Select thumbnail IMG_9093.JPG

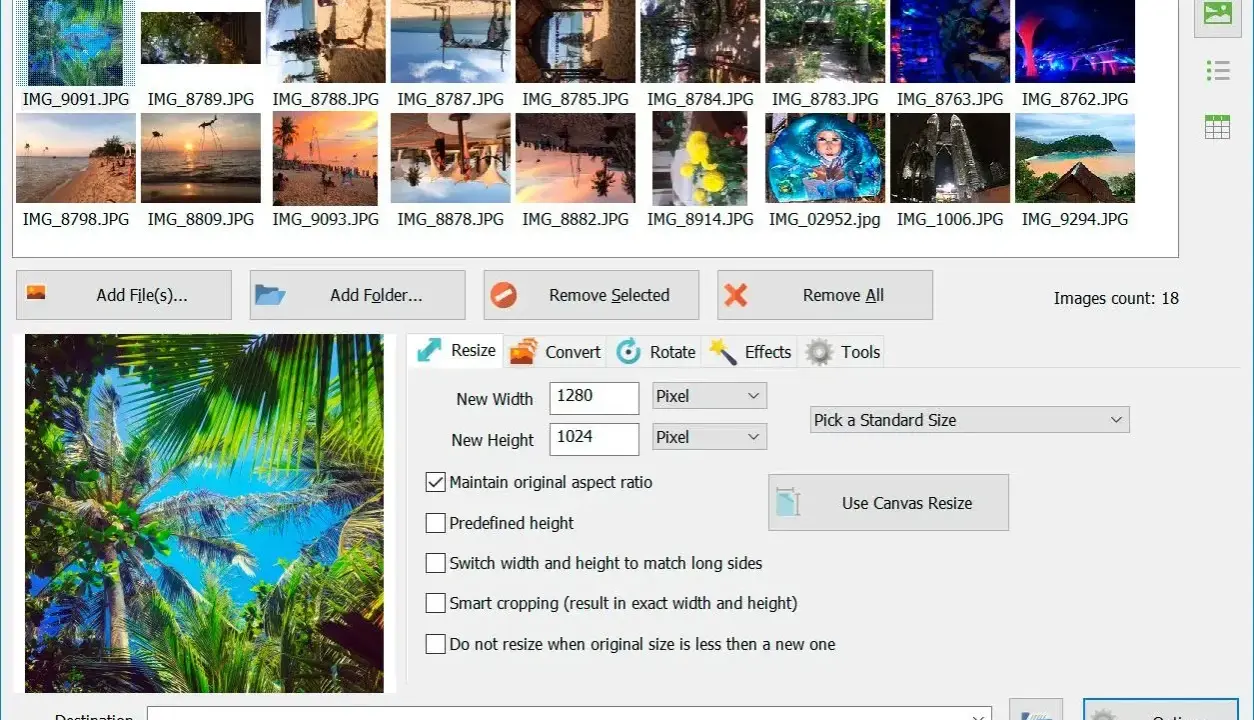point(326,159)
